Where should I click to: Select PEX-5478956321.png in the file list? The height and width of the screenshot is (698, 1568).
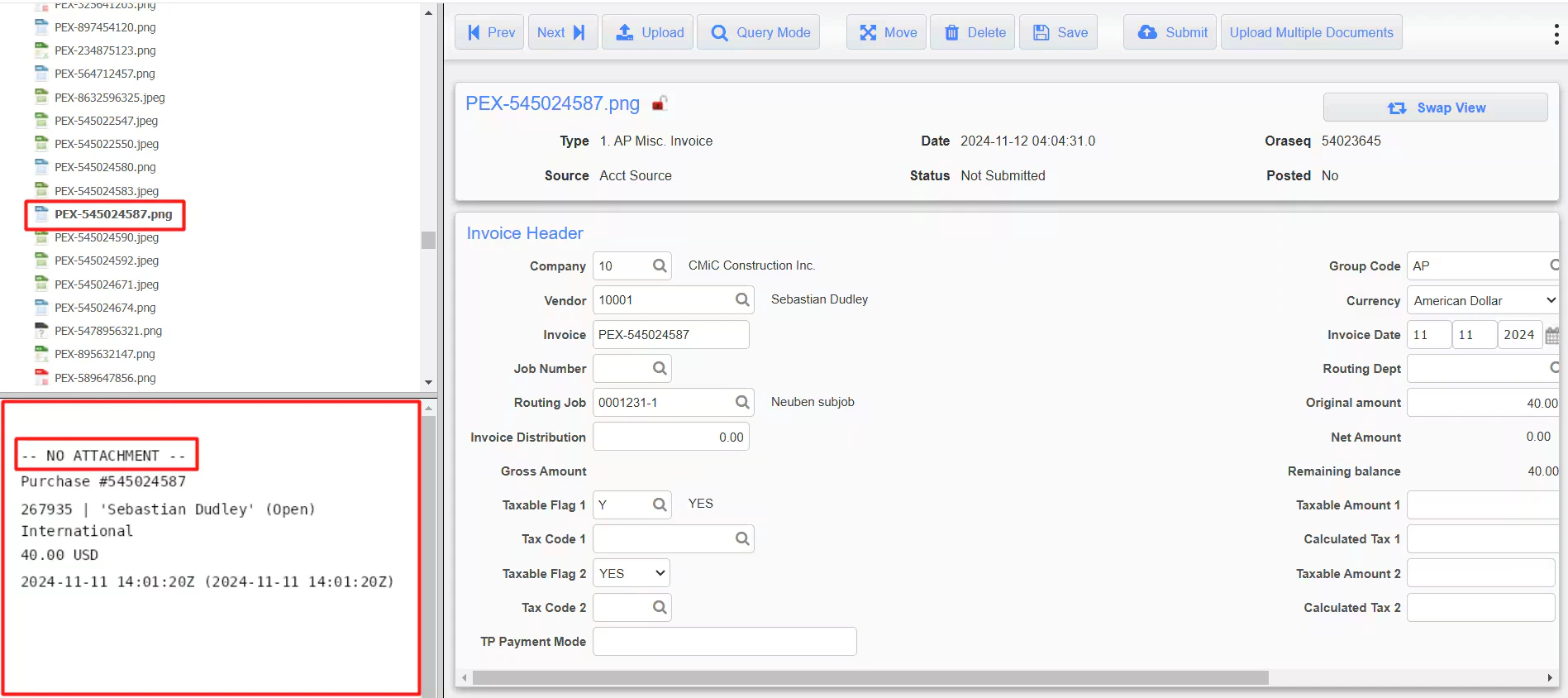pos(108,331)
